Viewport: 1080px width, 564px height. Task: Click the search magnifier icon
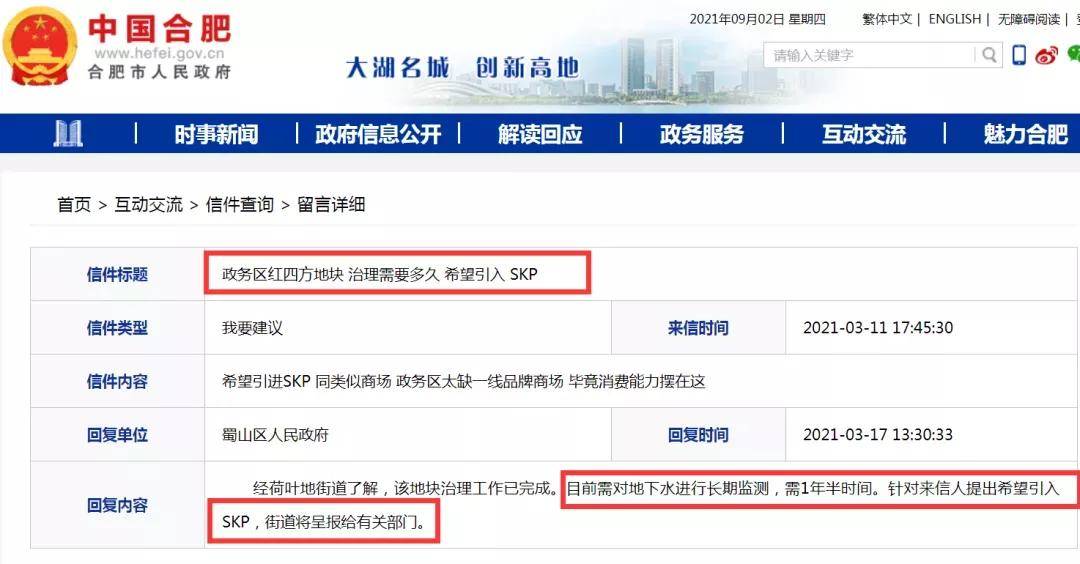[x=989, y=55]
